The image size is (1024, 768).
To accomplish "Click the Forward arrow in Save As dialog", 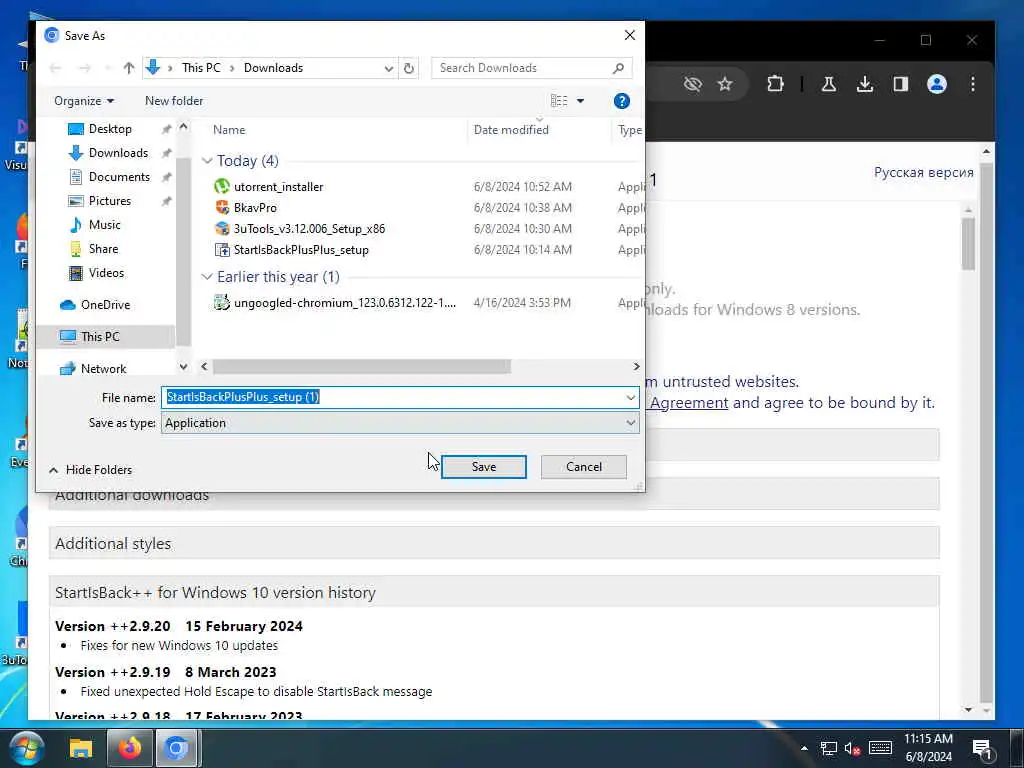I will 84,68.
